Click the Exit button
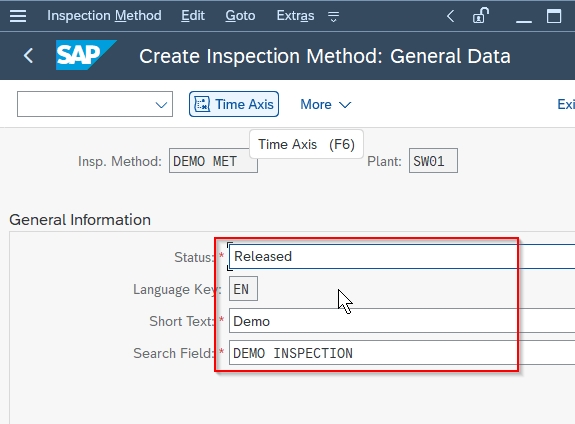This screenshot has height=424, width=575. coord(566,104)
